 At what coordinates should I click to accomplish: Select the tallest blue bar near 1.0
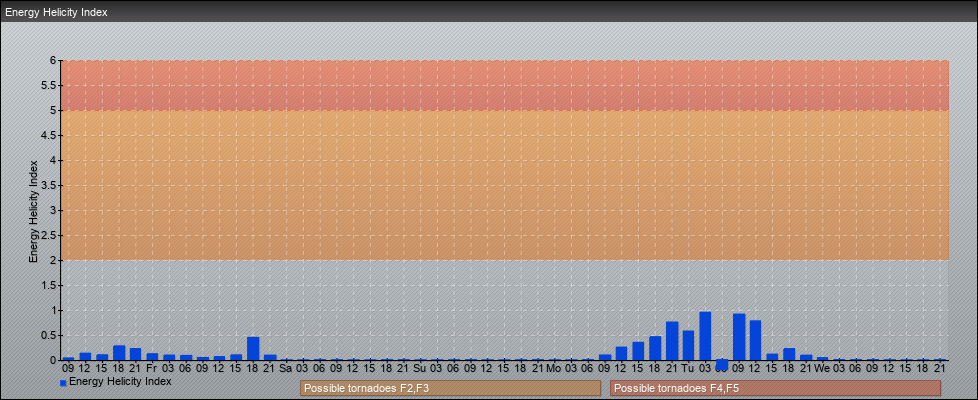pos(705,337)
